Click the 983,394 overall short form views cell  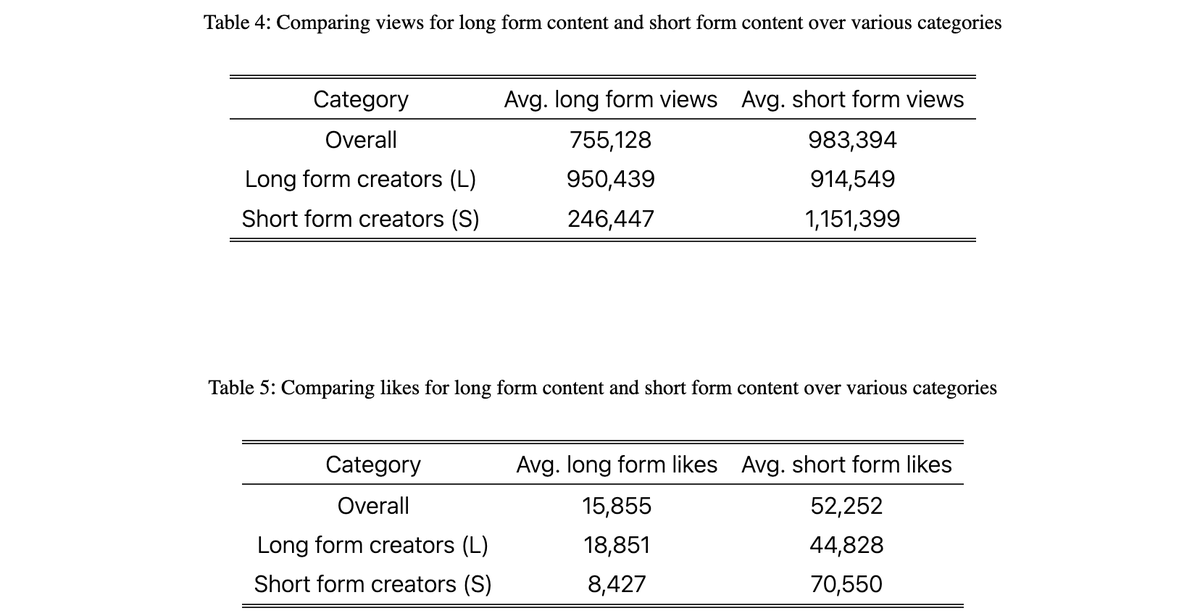(x=852, y=140)
